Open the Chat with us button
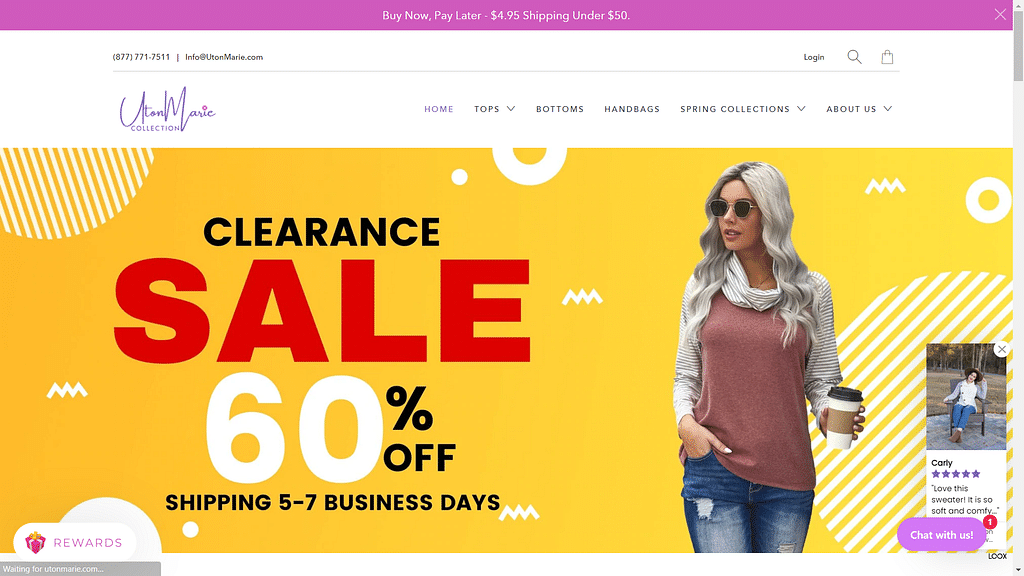The height and width of the screenshot is (576, 1024). pos(942,535)
